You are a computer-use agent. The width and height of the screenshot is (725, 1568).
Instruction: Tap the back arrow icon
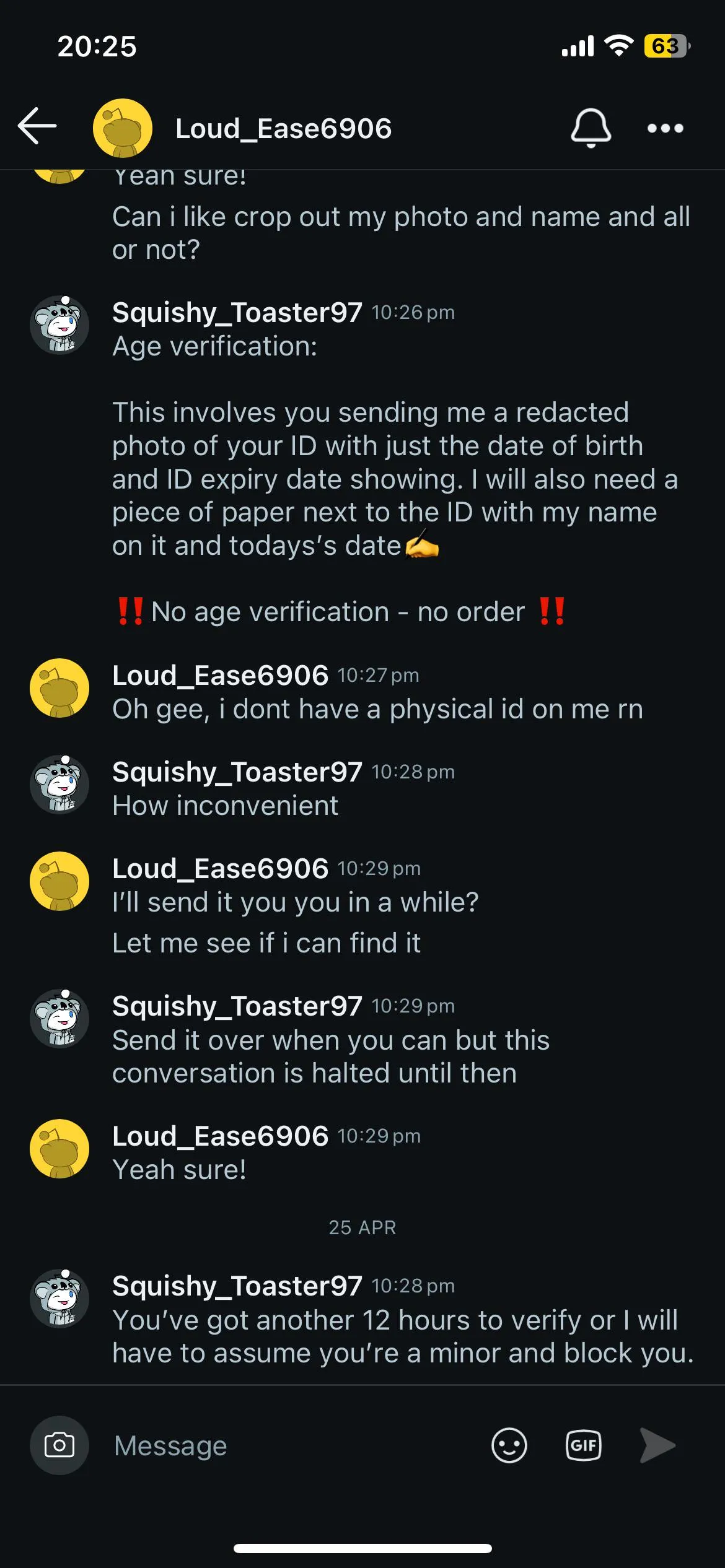click(x=37, y=126)
